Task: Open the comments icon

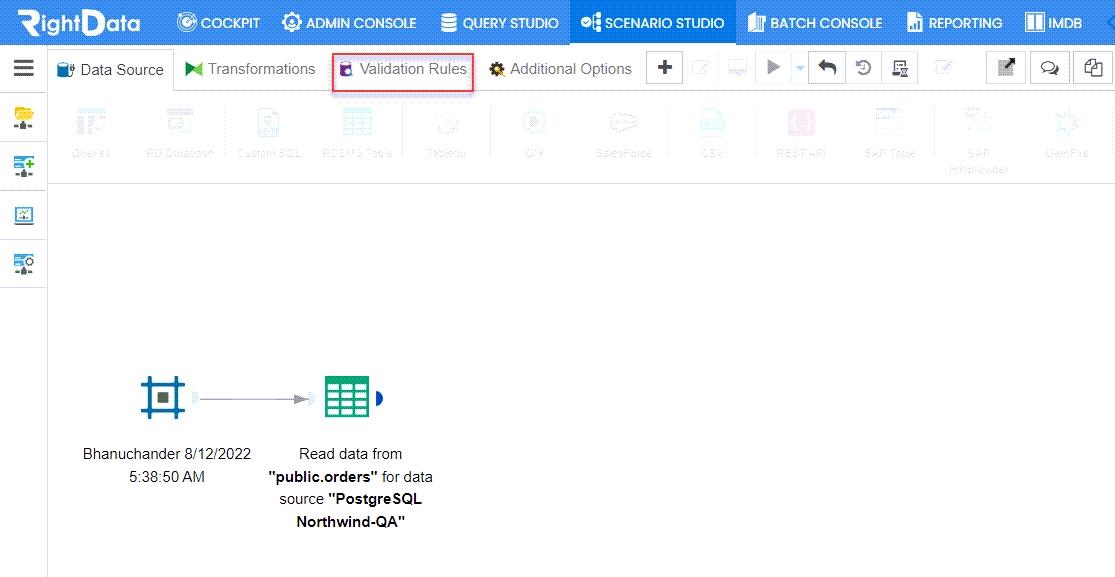Action: pos(1048,67)
